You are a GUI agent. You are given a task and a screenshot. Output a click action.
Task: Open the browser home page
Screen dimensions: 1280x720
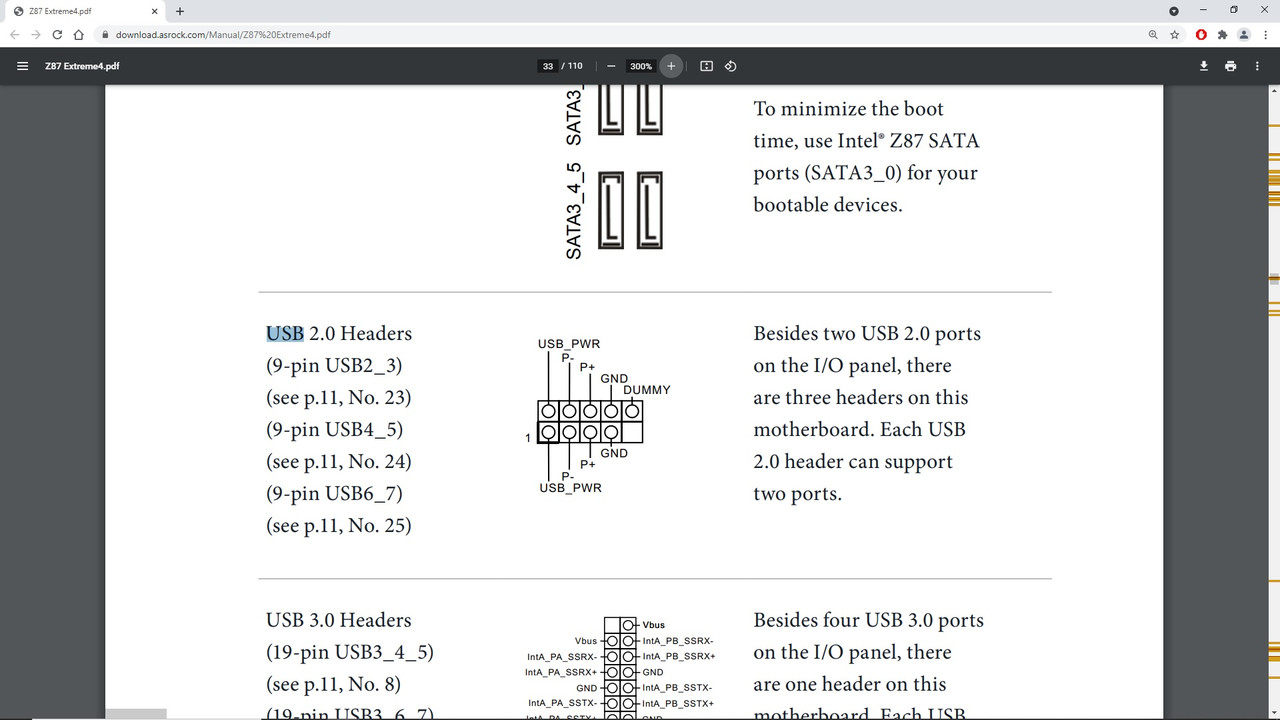click(78, 34)
